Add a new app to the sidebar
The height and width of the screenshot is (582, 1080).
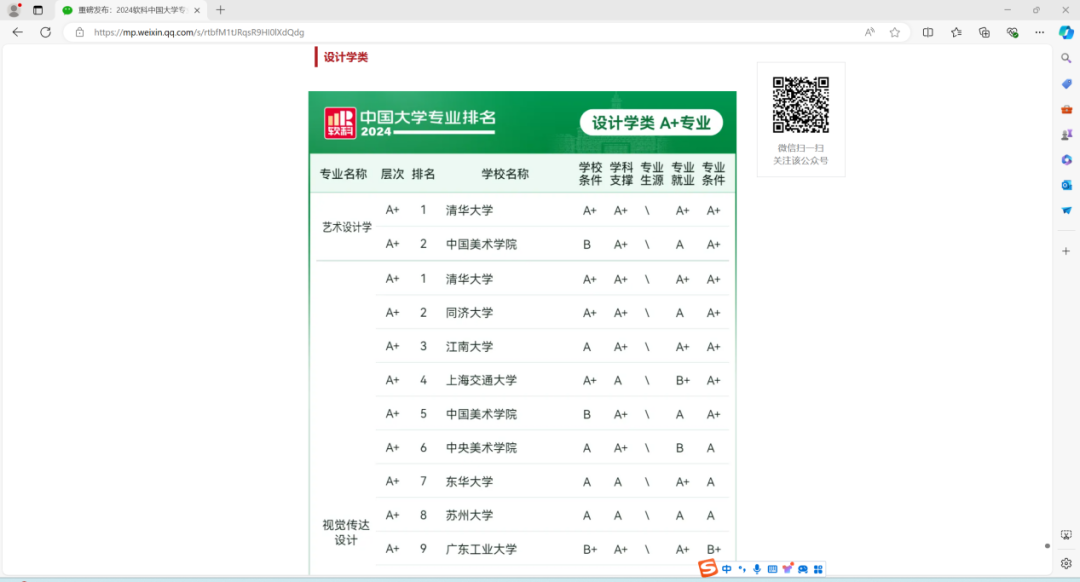(x=1066, y=251)
